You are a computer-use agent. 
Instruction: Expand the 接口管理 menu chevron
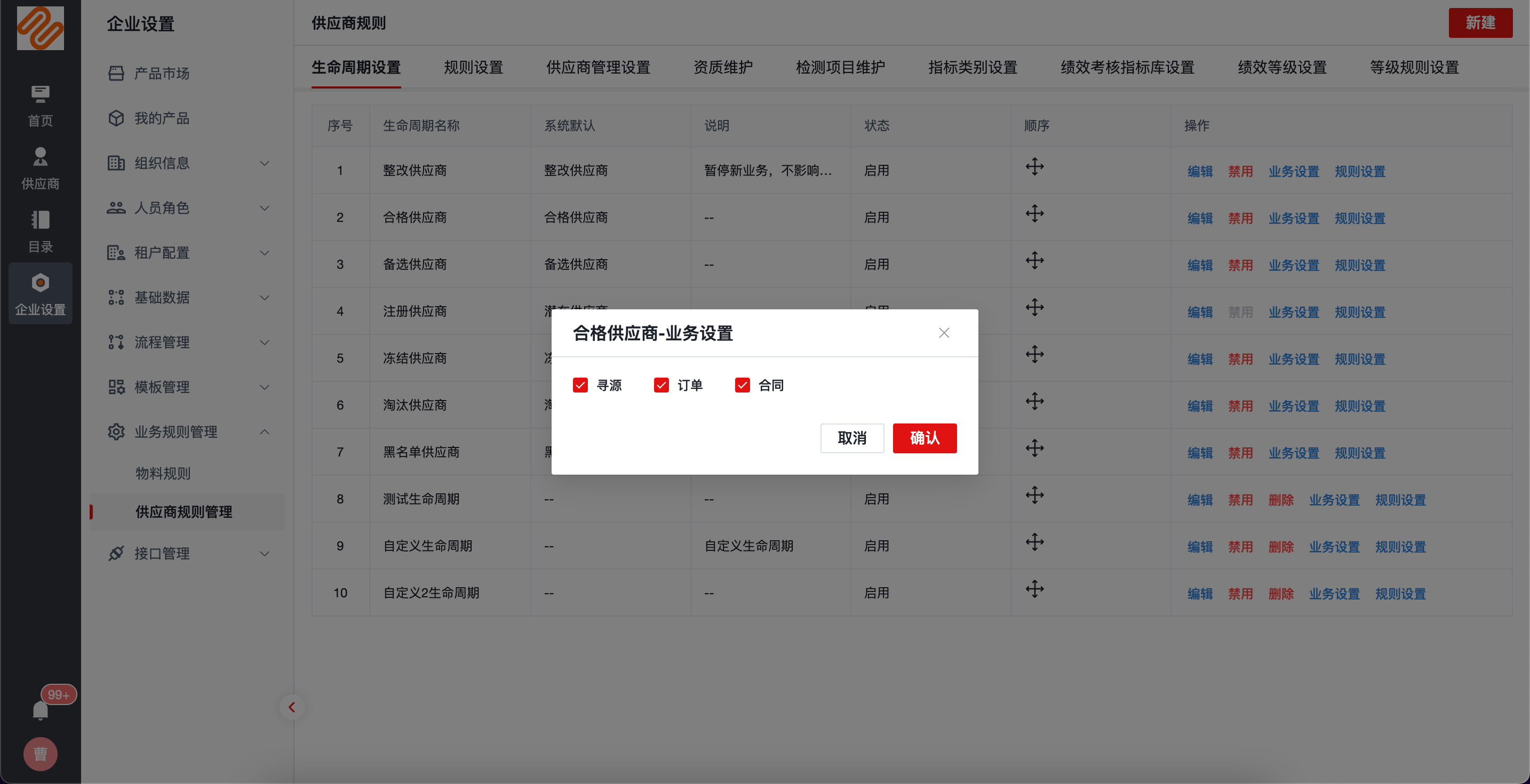point(265,554)
